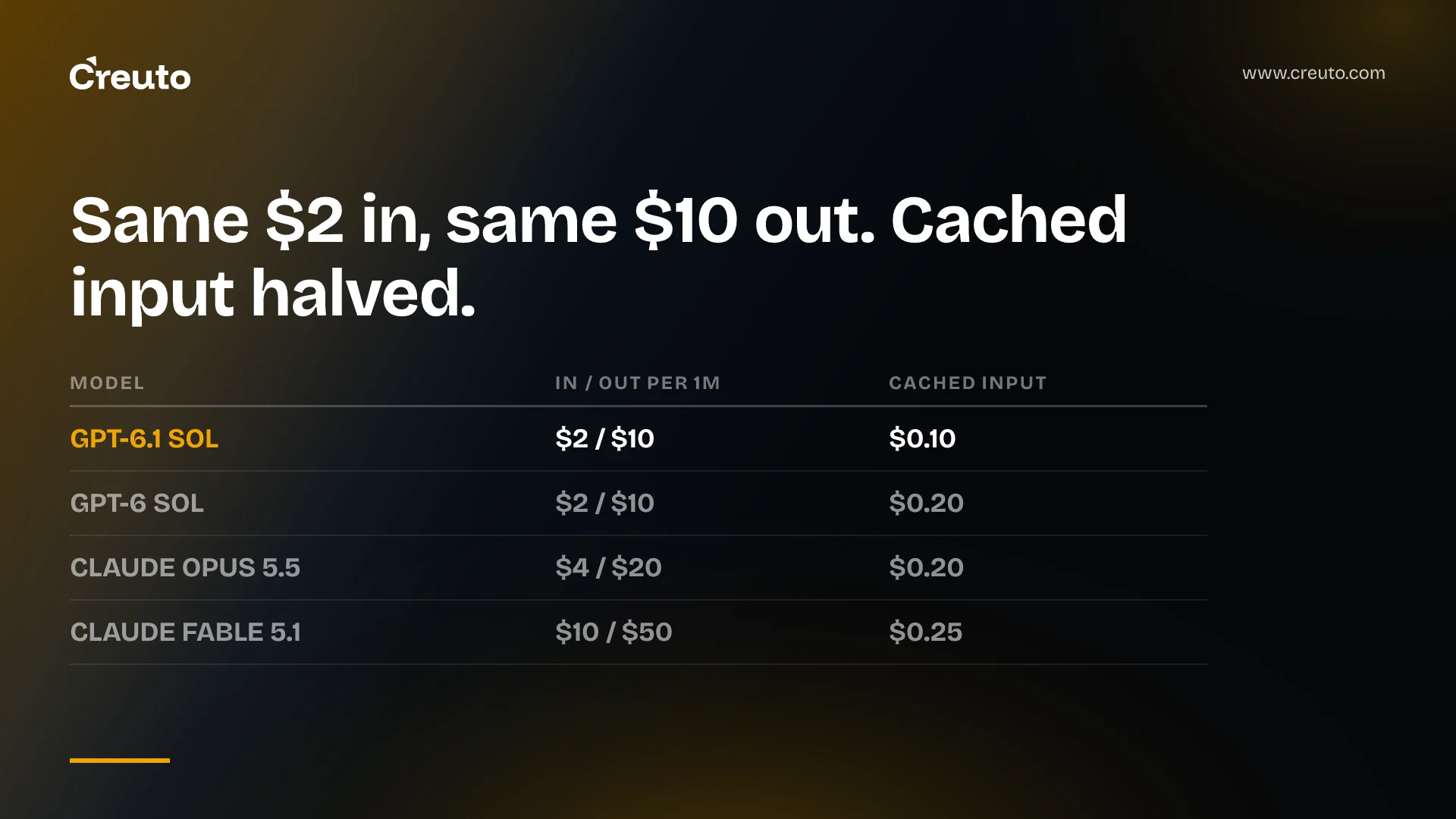Screen dimensions: 1456x819
Task: Click the IN / OUT PER 1M header
Action: click(637, 383)
